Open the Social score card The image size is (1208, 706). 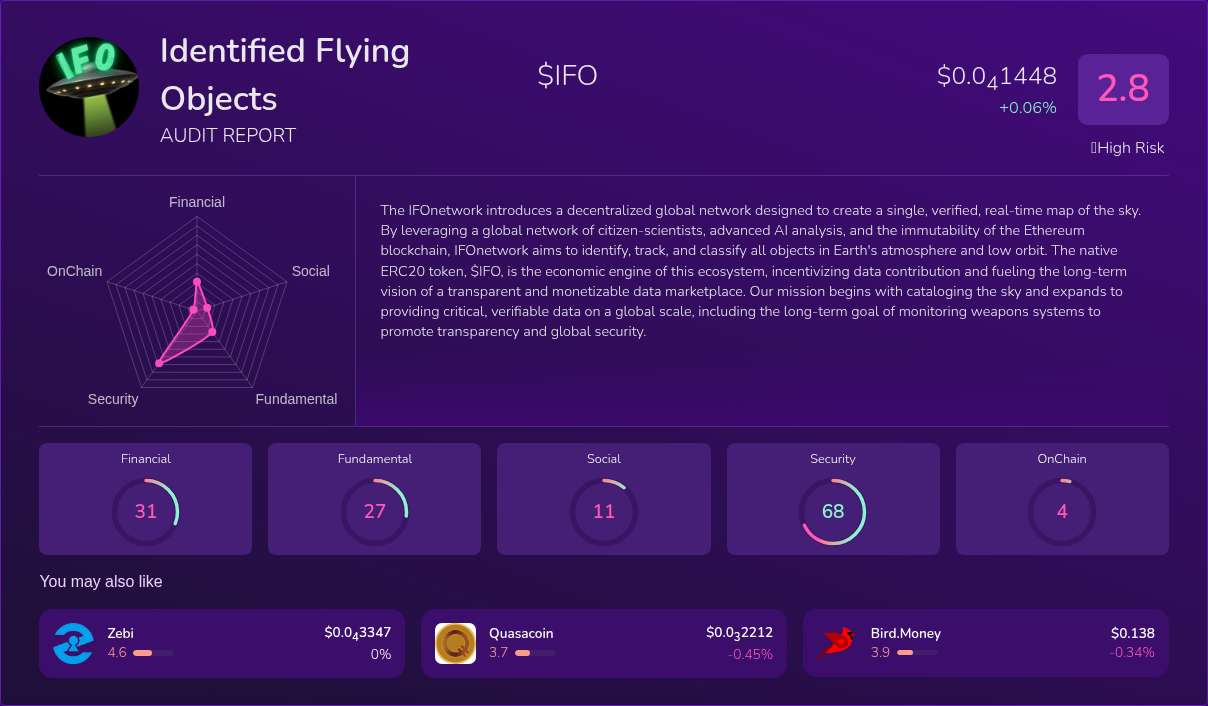[603, 499]
